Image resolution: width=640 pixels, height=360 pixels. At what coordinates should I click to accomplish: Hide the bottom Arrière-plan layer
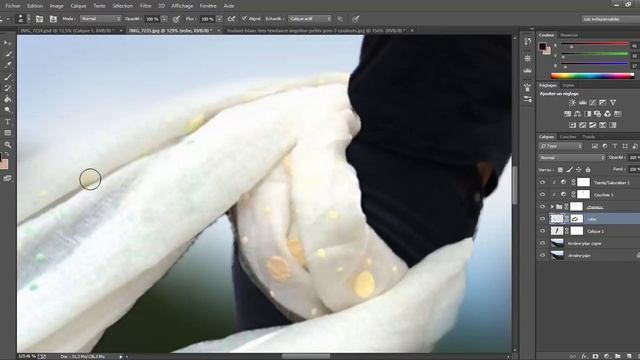tap(542, 256)
